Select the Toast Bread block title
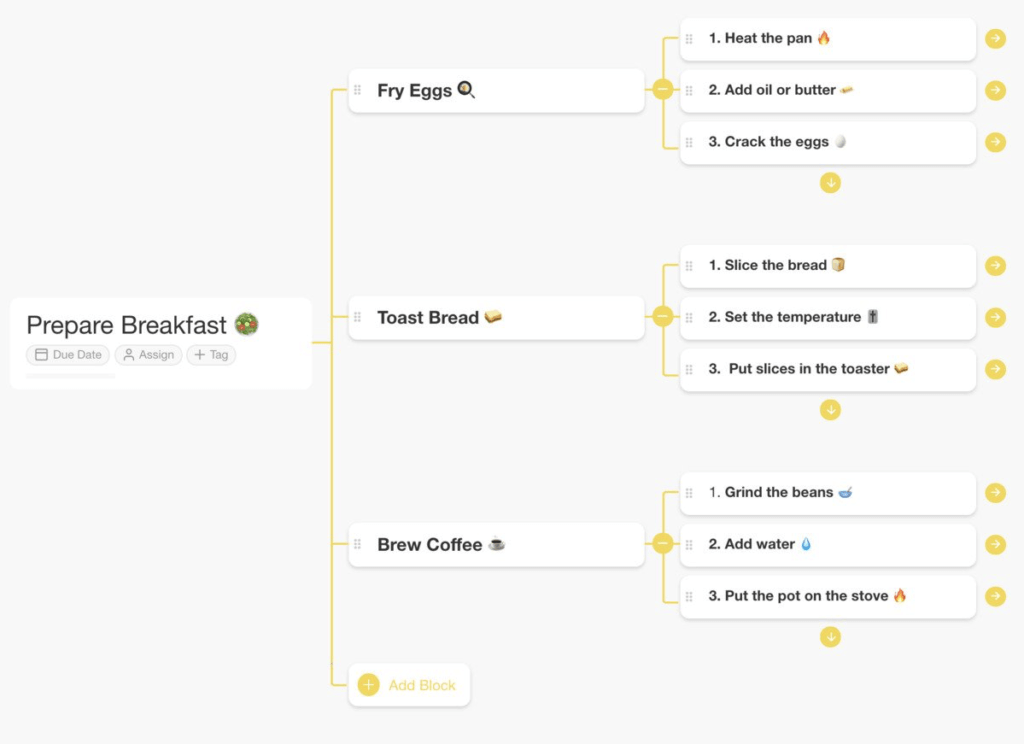This screenshot has width=1024, height=744. tap(427, 317)
